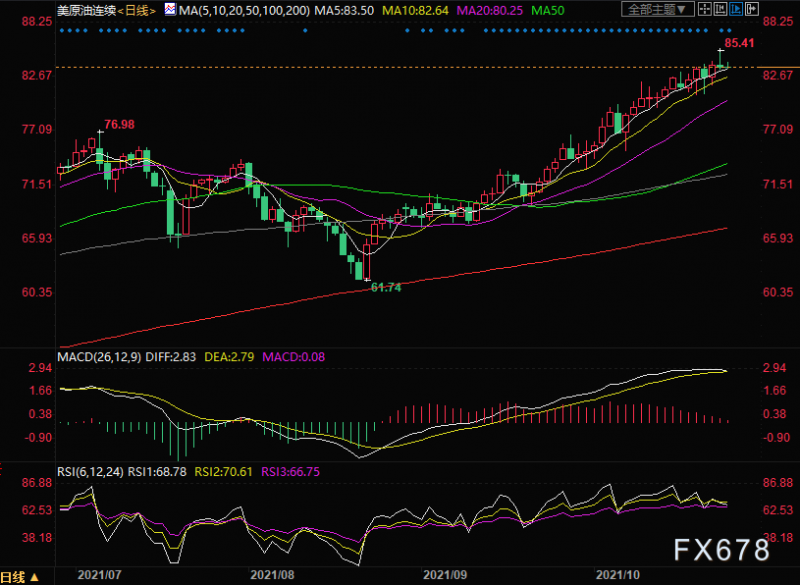
Task: Click the DEA:2.79 readout
Action: [229, 357]
